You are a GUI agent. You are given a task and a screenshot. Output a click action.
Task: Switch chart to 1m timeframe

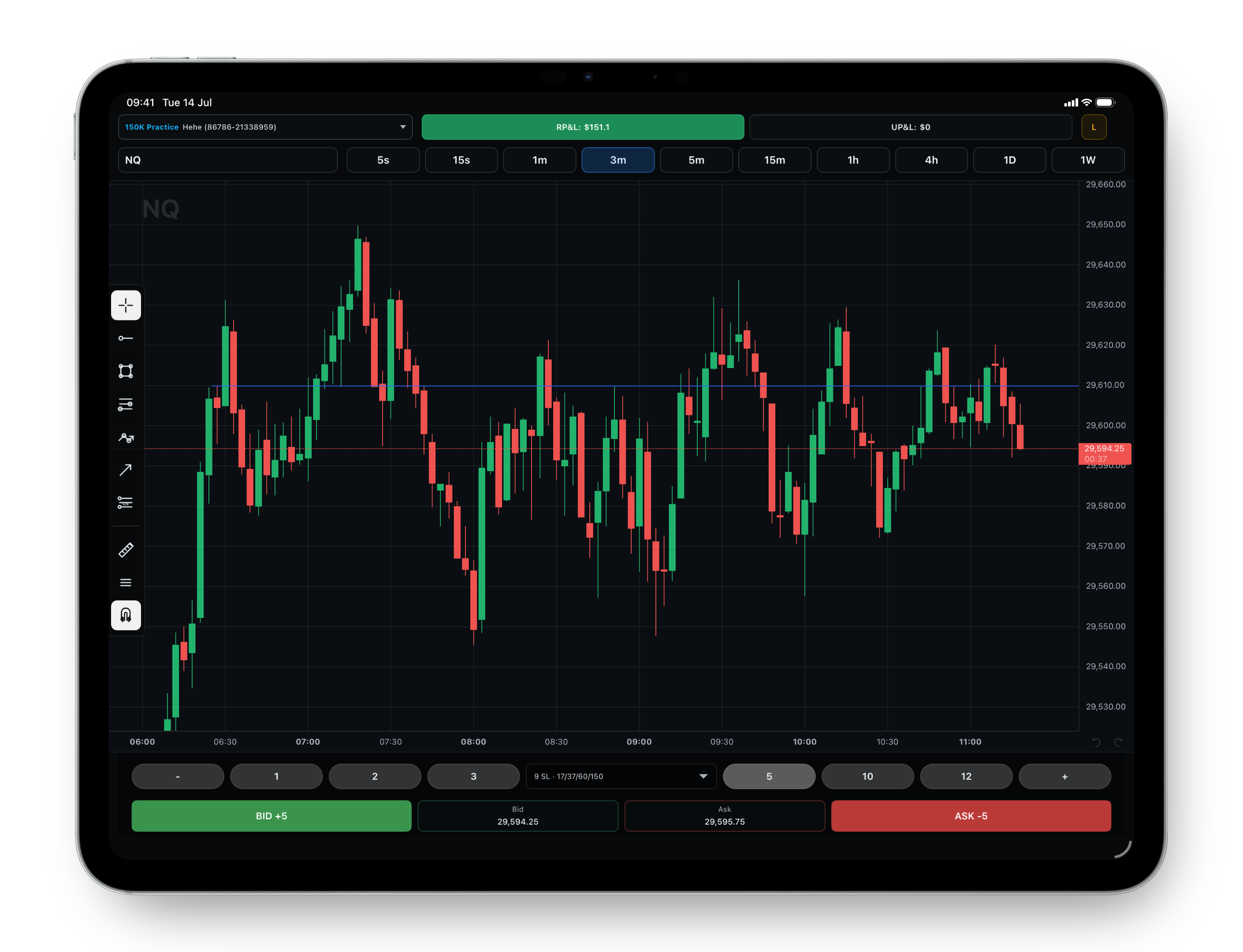pyautogui.click(x=540, y=160)
